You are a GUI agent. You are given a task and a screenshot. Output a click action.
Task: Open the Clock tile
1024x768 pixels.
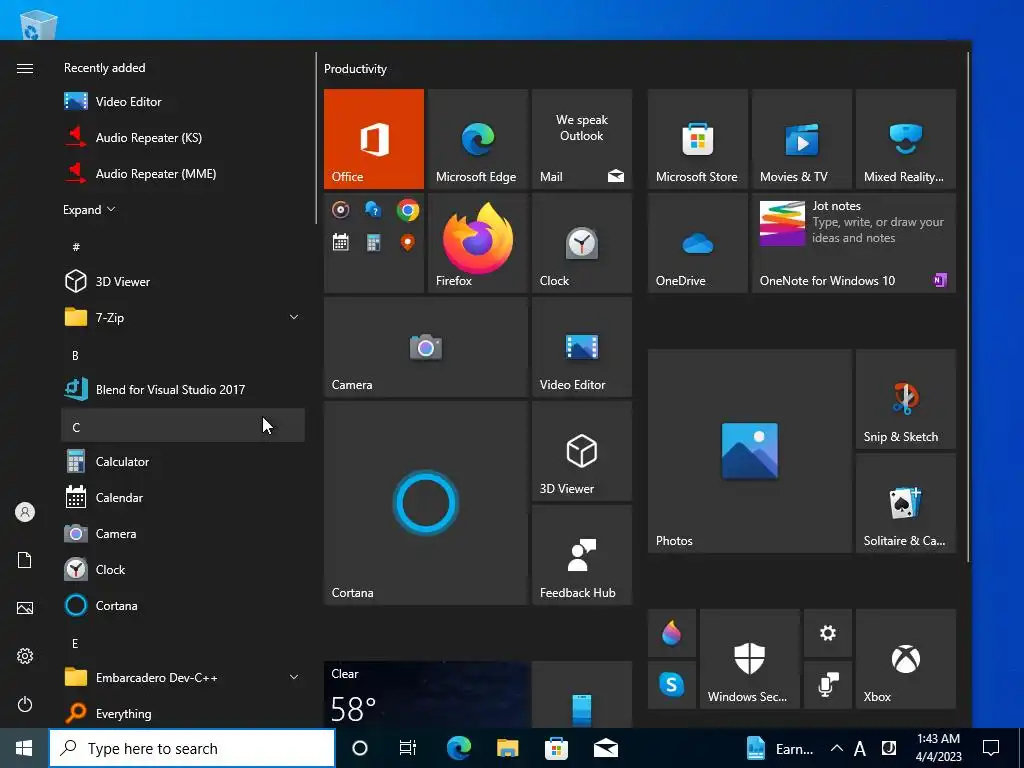(582, 243)
